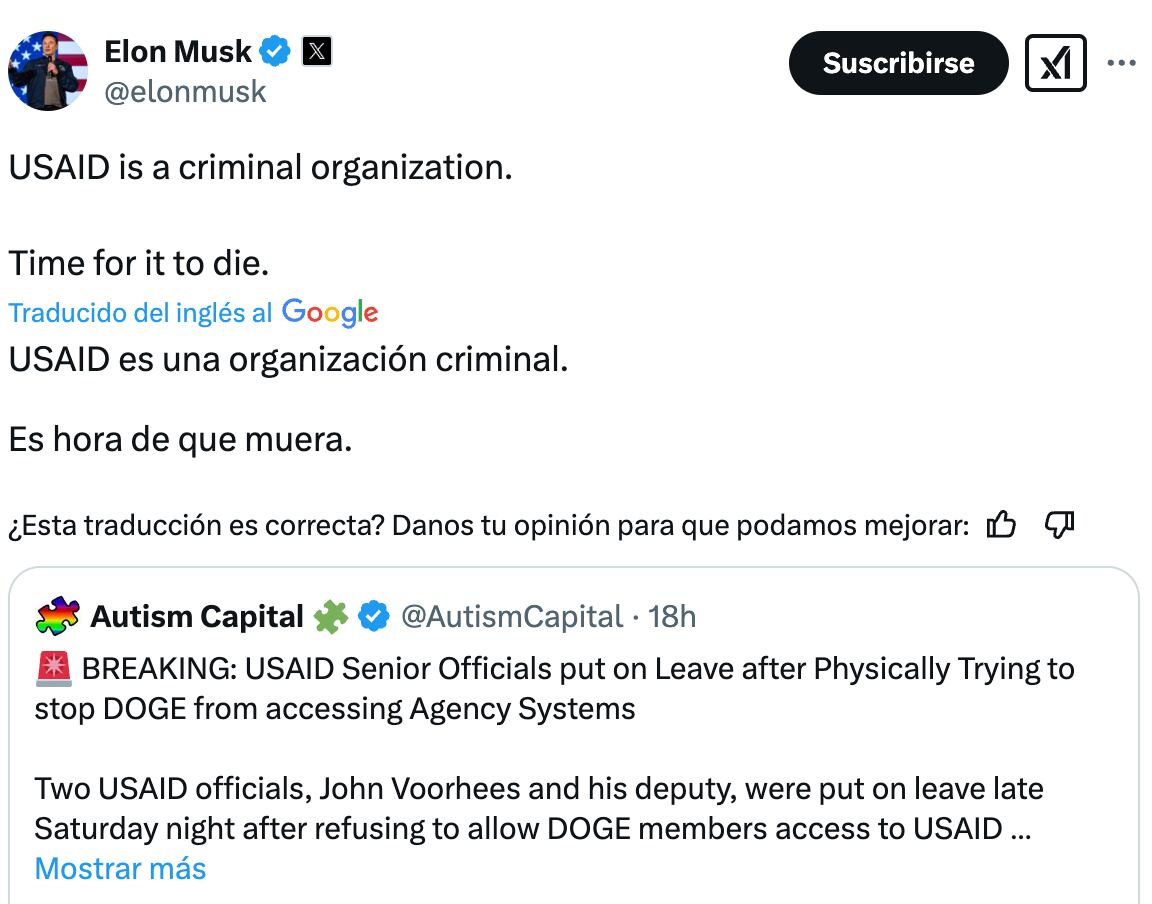
Task: Open the xAI profile icon near Suscribirse
Action: pos(1056,62)
